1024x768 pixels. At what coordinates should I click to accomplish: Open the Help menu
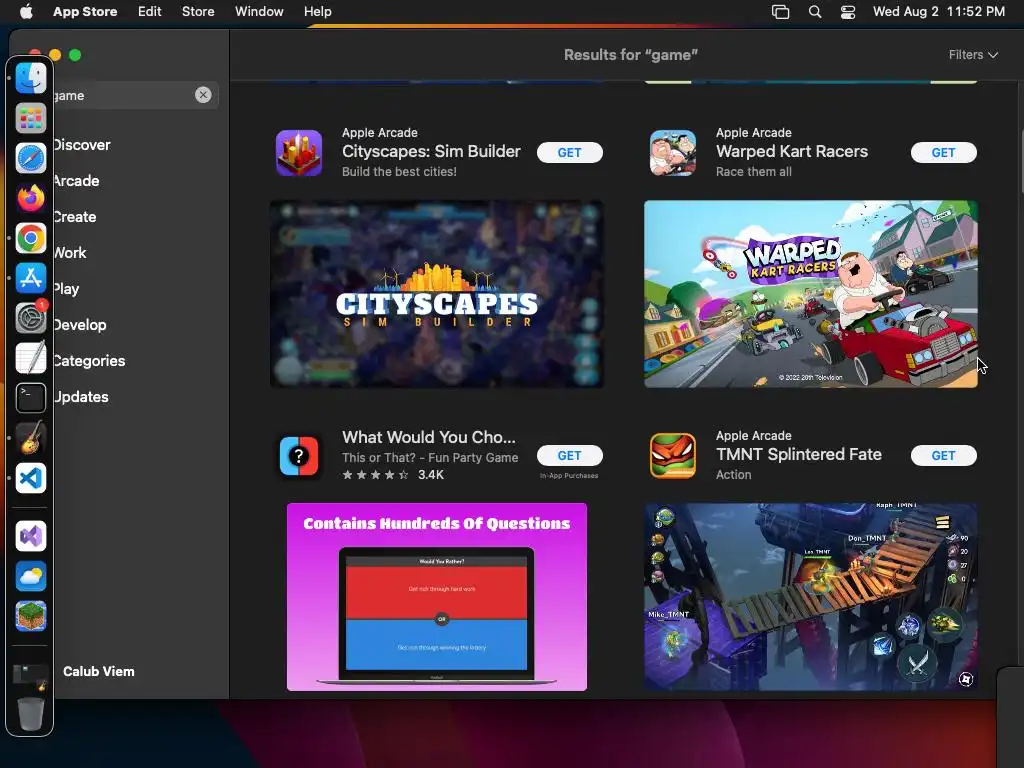[x=317, y=11]
